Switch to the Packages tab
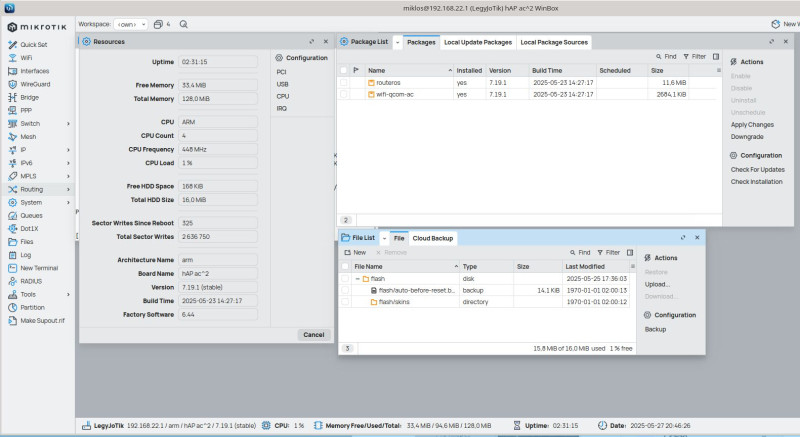 (421, 42)
